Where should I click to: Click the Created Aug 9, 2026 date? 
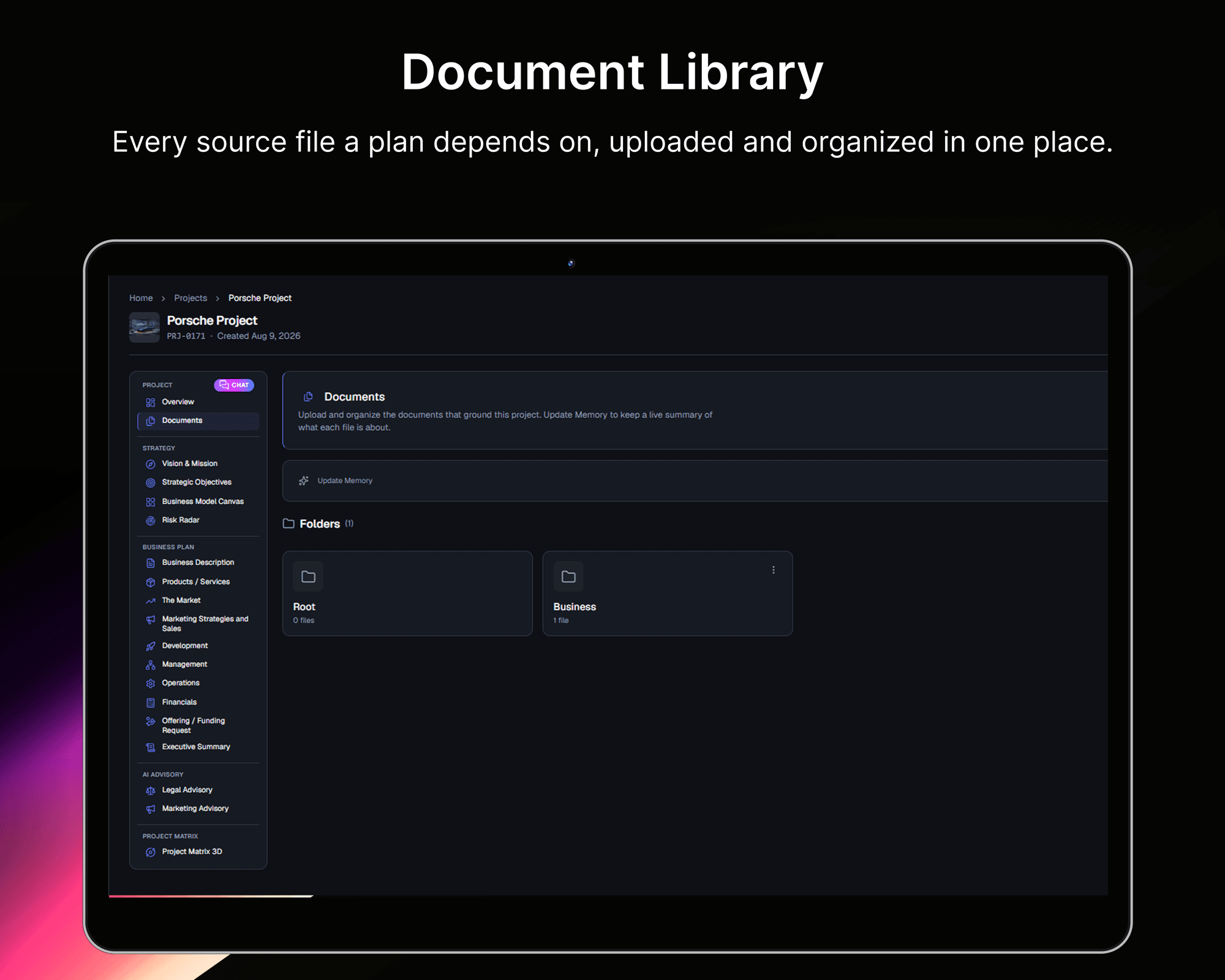258,336
